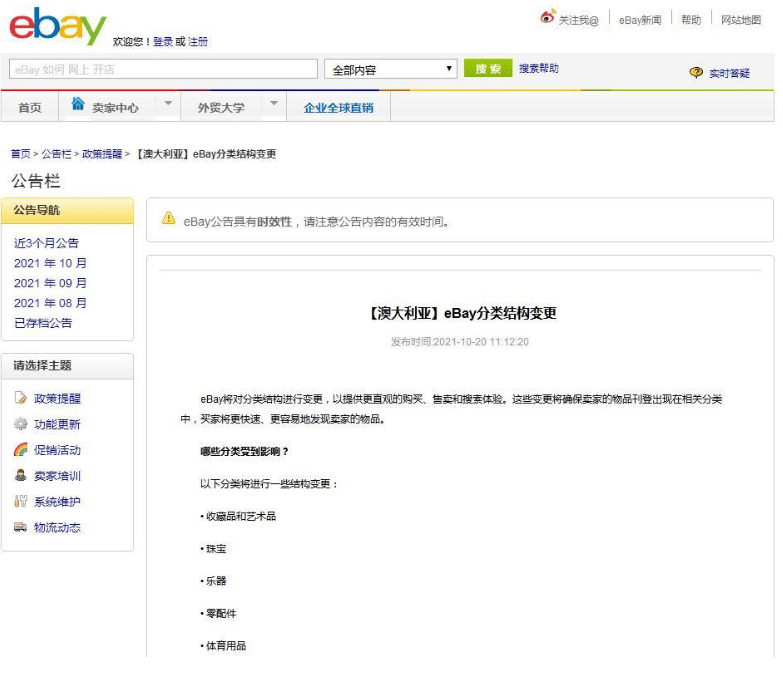
Task: Click the 注册 link
Action: point(198,41)
